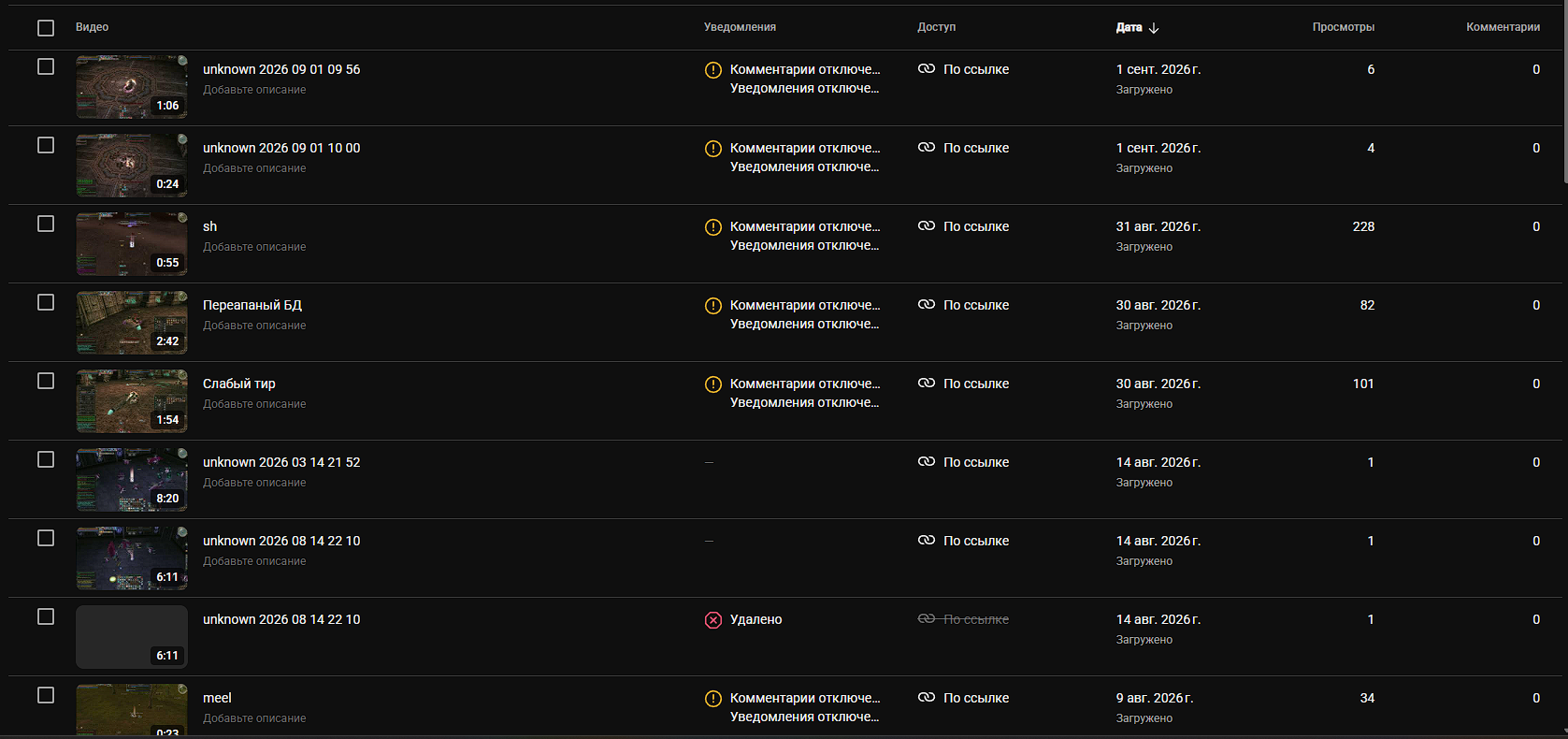Click "По ссылке" in the "Слабый тир" row
Image resolution: width=1568 pixels, height=739 pixels.
tap(976, 384)
